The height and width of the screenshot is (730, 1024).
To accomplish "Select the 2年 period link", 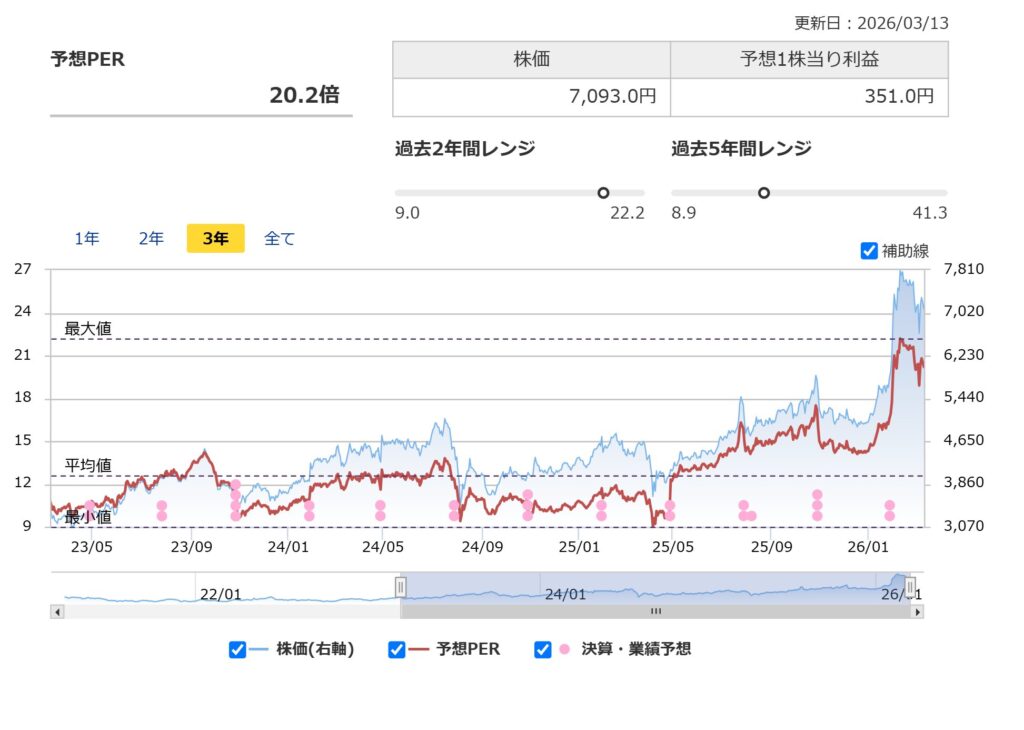I will point(150,238).
